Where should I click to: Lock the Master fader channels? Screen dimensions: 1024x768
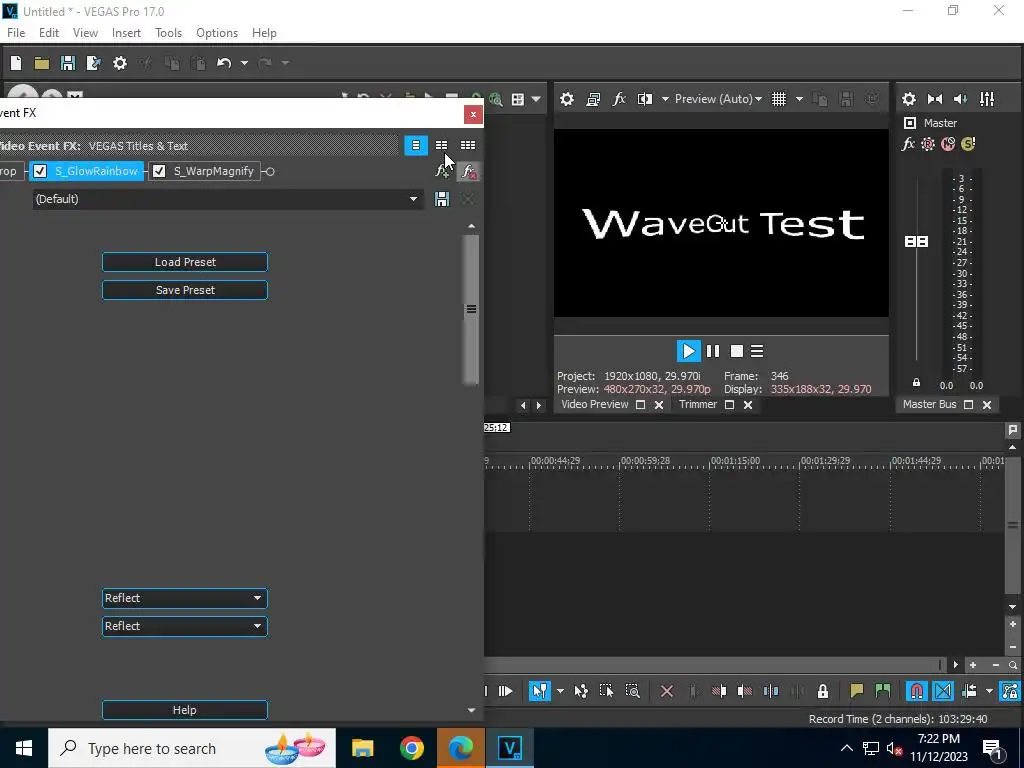coord(916,383)
